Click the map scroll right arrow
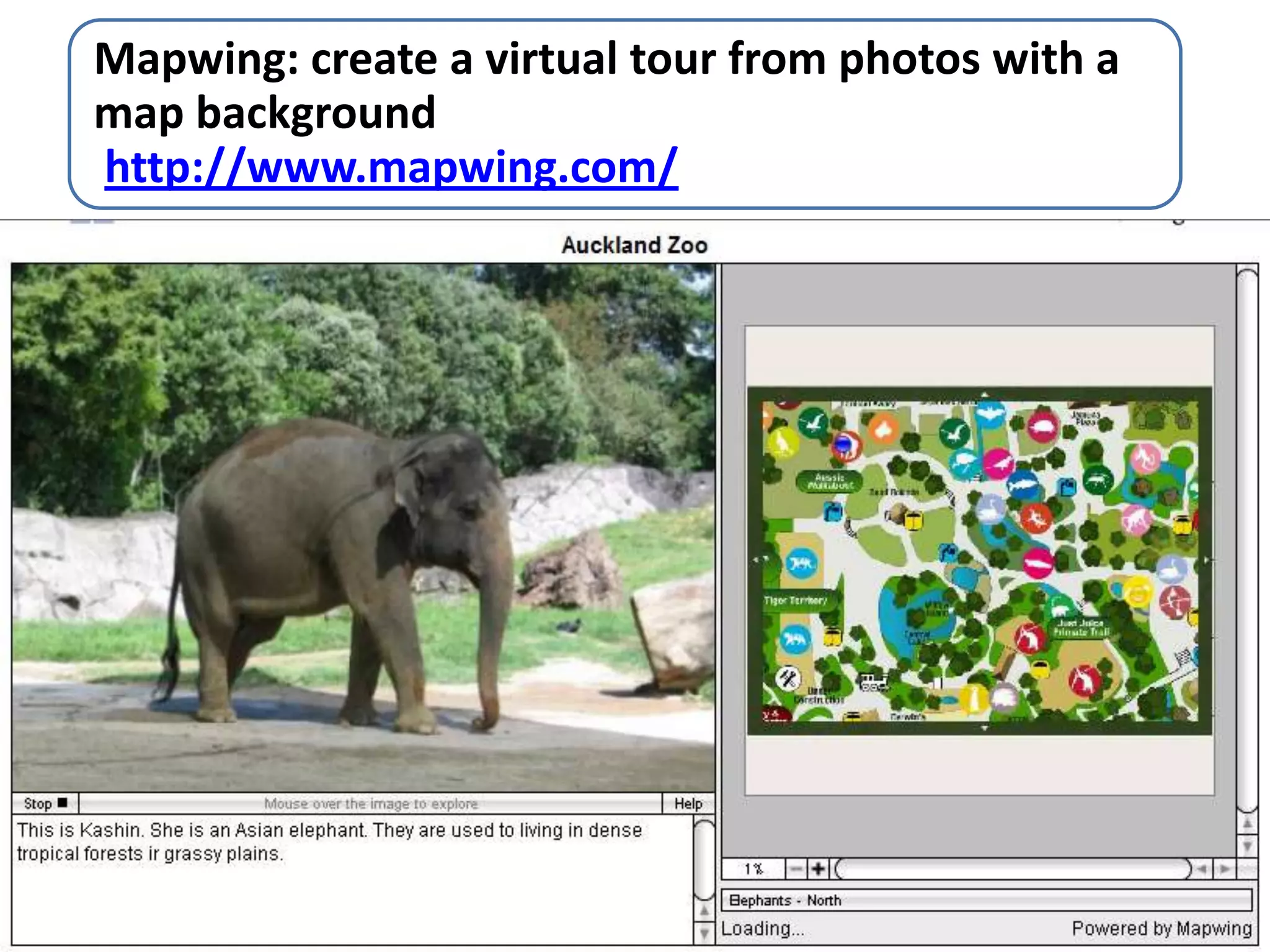This screenshot has height=952, width=1270. click(x=1224, y=869)
